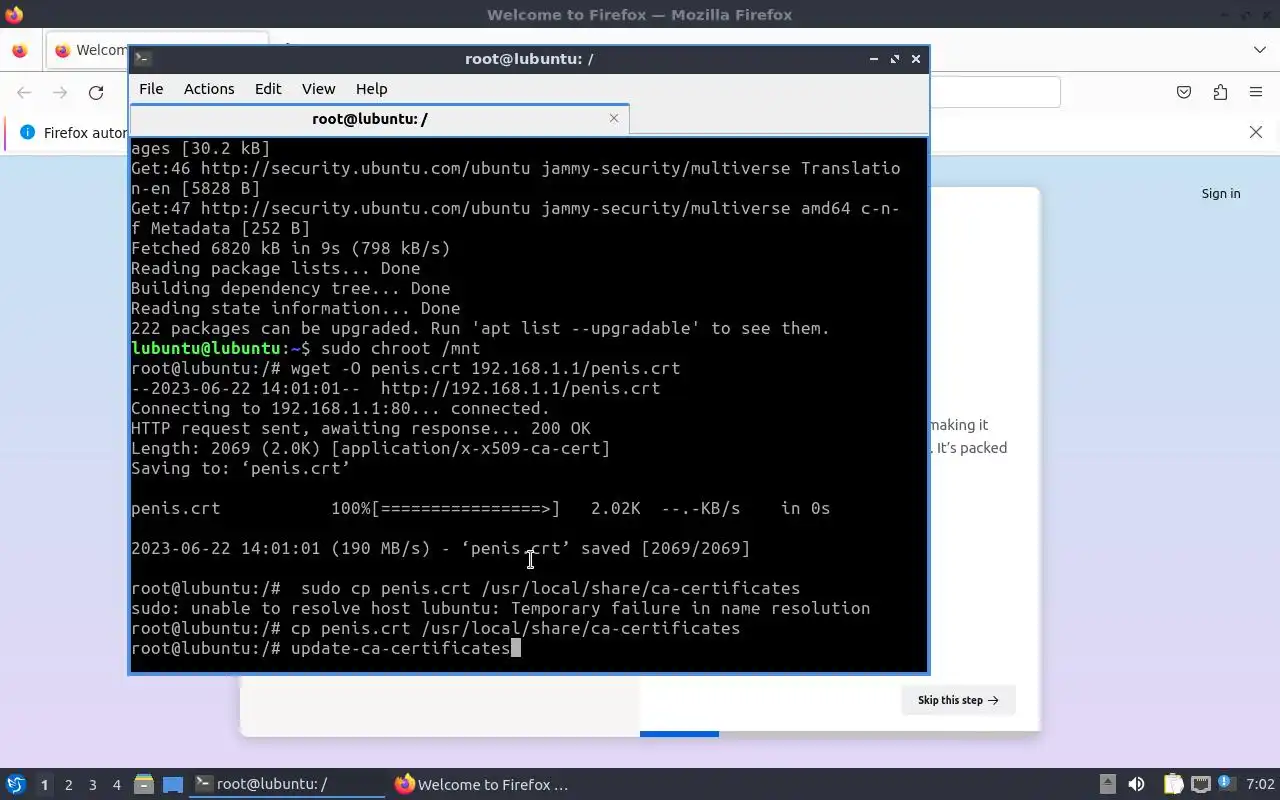Open Firefox Extensions menu
The image size is (1280, 800).
tap(1220, 92)
